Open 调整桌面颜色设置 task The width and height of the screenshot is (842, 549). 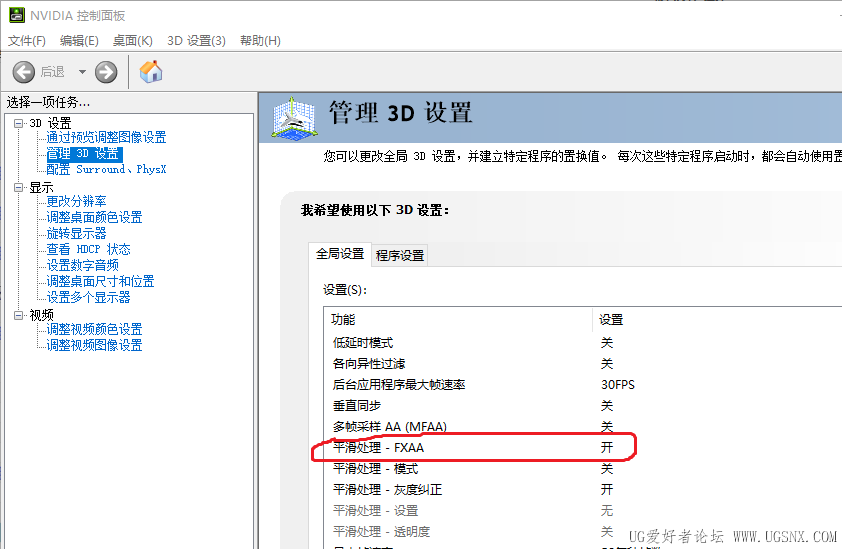[x=95, y=218]
